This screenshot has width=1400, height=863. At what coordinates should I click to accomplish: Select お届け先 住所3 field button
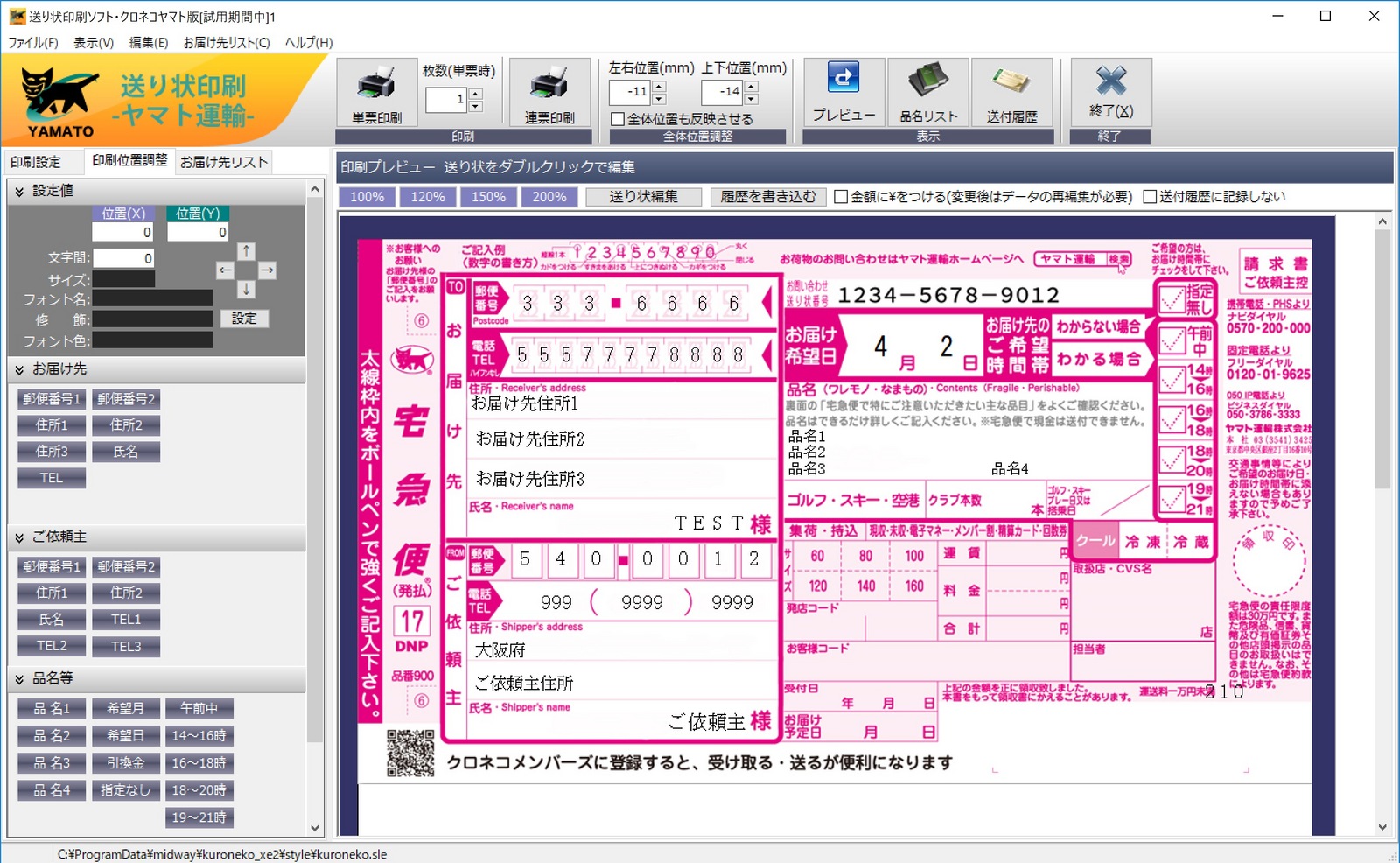coord(52,452)
